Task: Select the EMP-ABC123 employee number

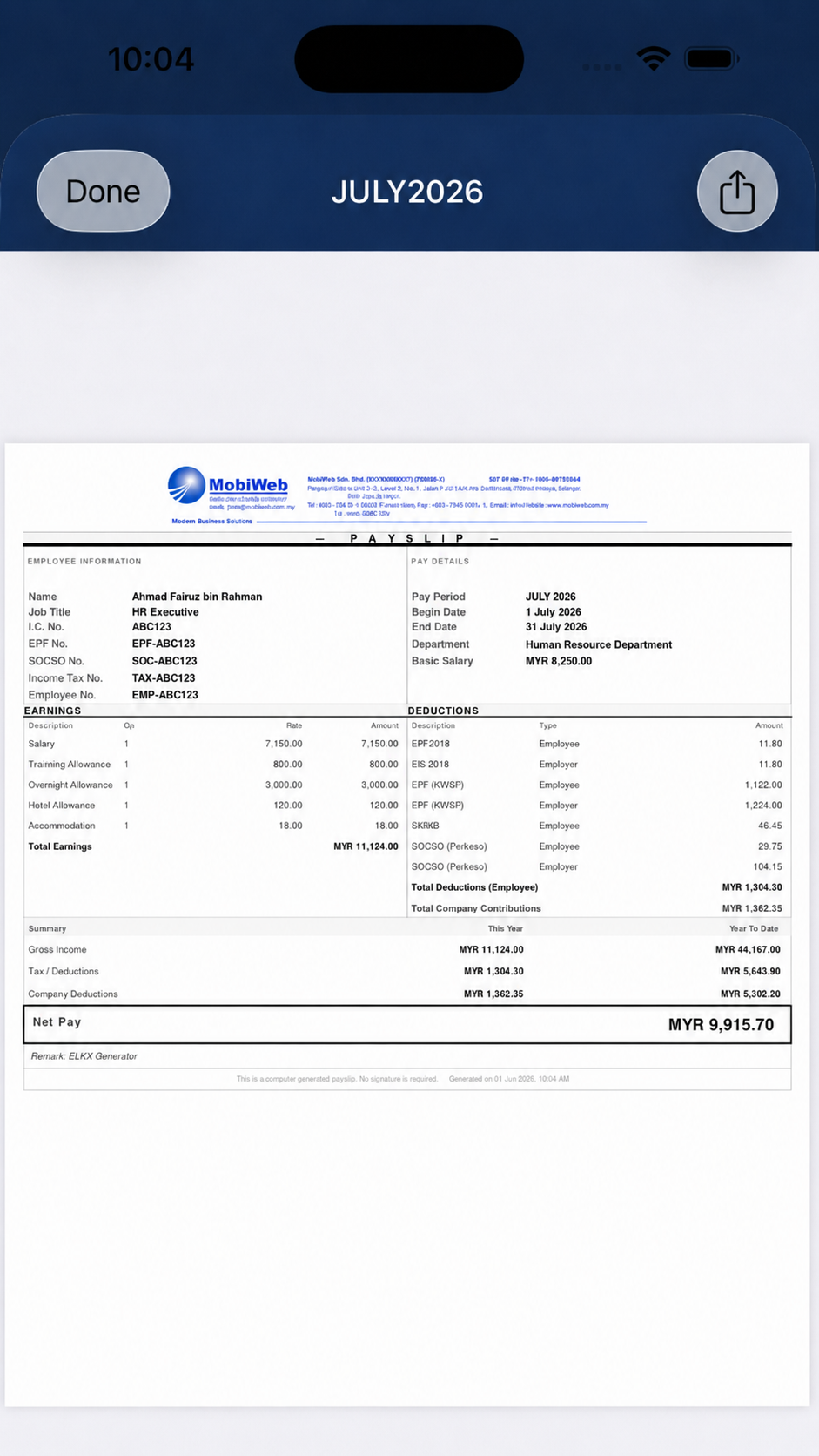Action: [x=165, y=695]
